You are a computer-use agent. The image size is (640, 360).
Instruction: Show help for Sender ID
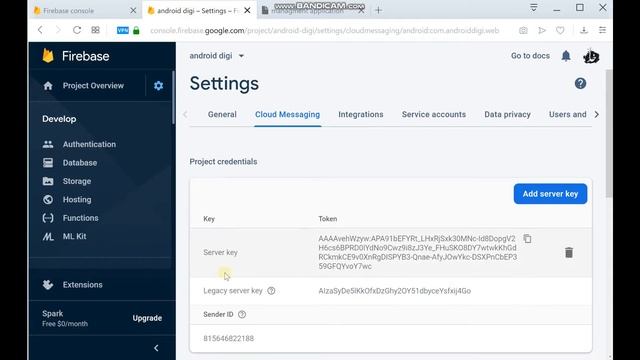click(242, 314)
